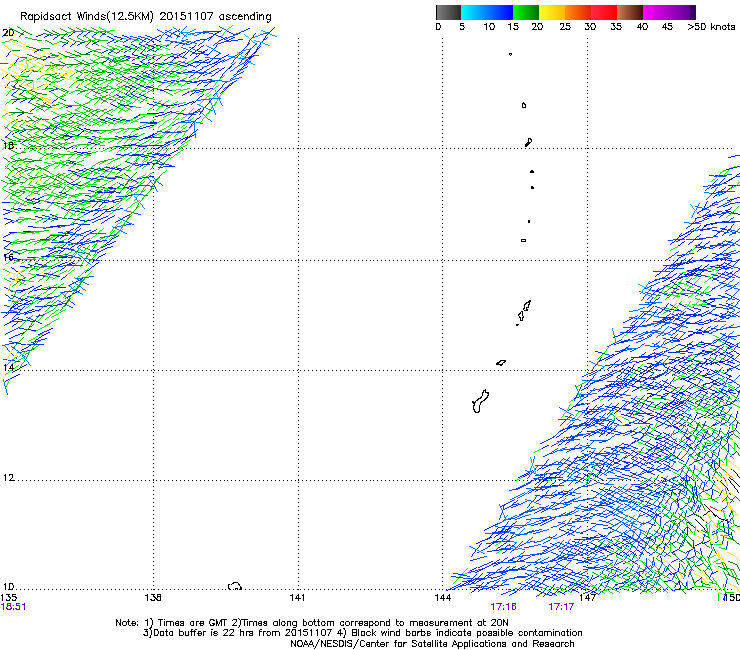This screenshot has height=650, width=740.
Task: Click the latitude label "12" on left axis
Action: [x=8, y=478]
